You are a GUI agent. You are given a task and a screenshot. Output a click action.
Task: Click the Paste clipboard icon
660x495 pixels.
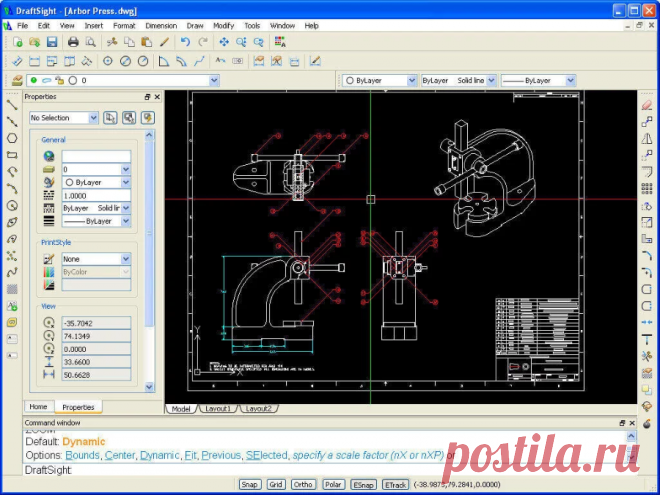tap(146, 42)
